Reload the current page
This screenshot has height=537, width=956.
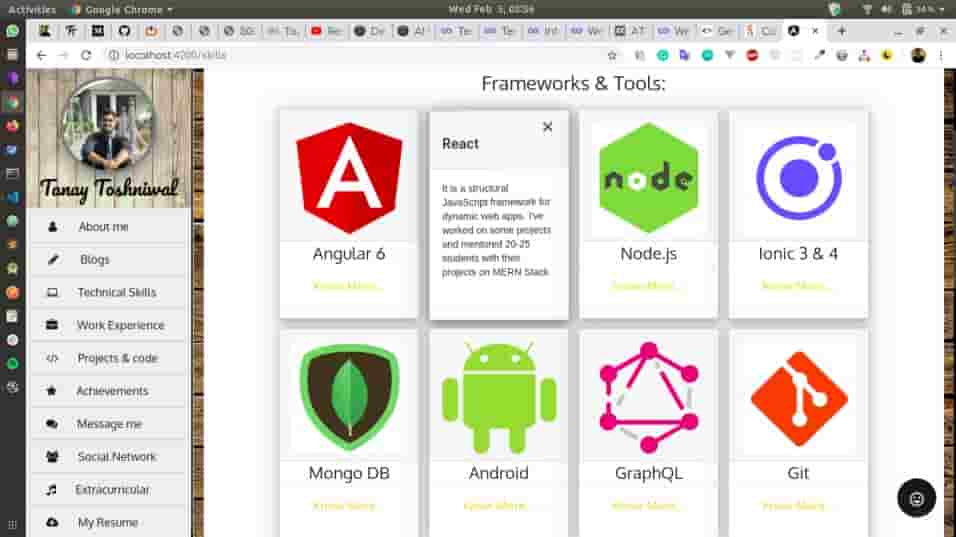86,55
